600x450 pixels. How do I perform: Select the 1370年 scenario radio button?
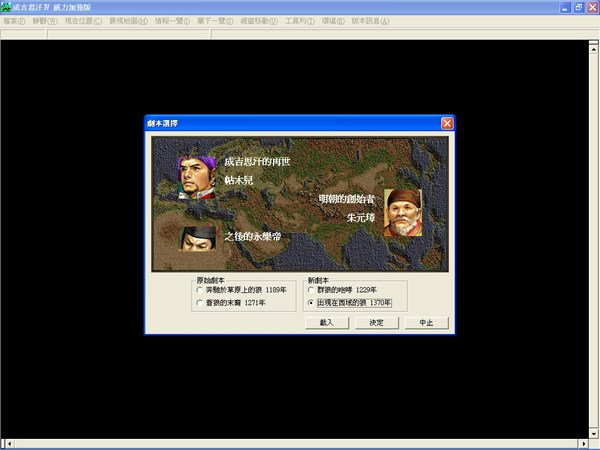(x=311, y=303)
